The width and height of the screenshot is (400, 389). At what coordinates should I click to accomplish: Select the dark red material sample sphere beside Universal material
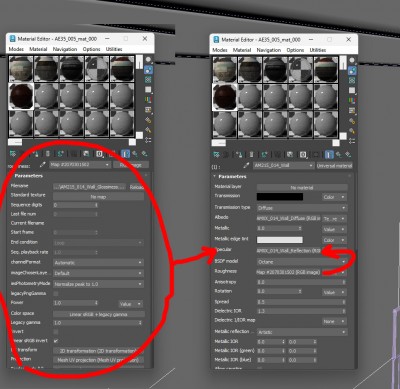(x=225, y=97)
